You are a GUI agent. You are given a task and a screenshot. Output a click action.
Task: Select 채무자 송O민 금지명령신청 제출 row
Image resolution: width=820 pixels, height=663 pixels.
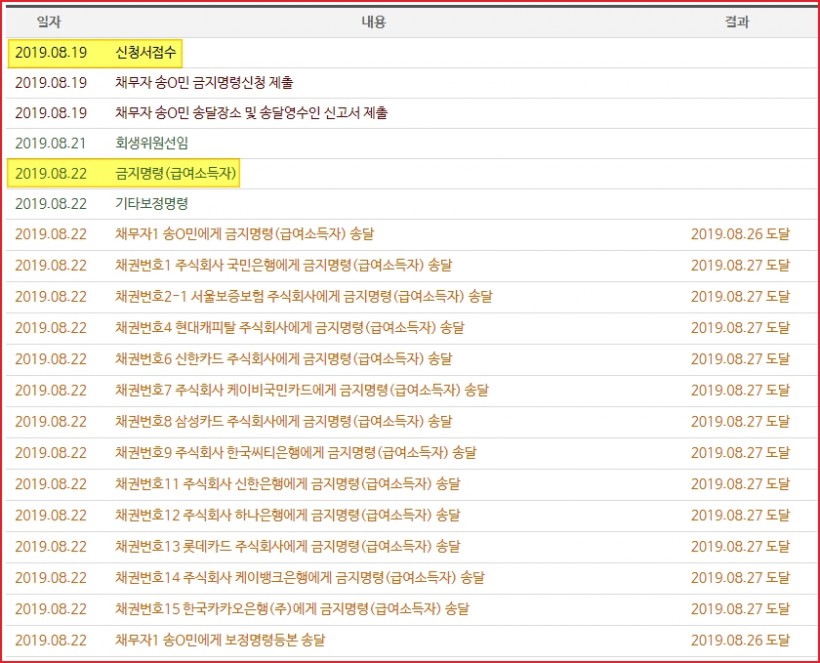[412, 83]
